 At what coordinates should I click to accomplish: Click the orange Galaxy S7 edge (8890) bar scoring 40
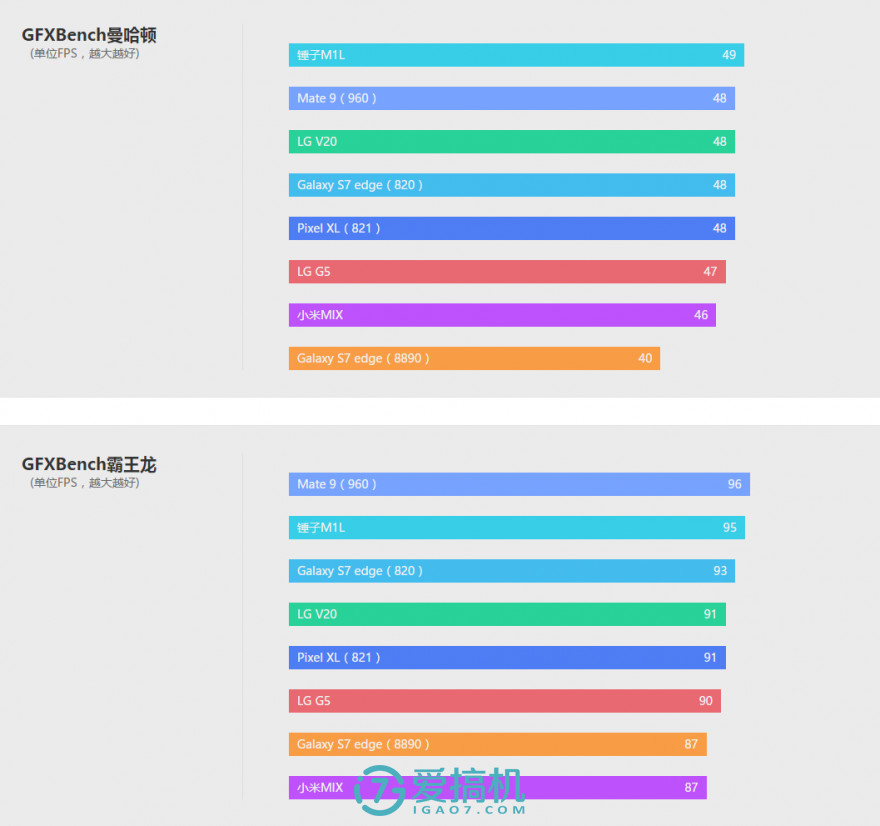(x=474, y=358)
